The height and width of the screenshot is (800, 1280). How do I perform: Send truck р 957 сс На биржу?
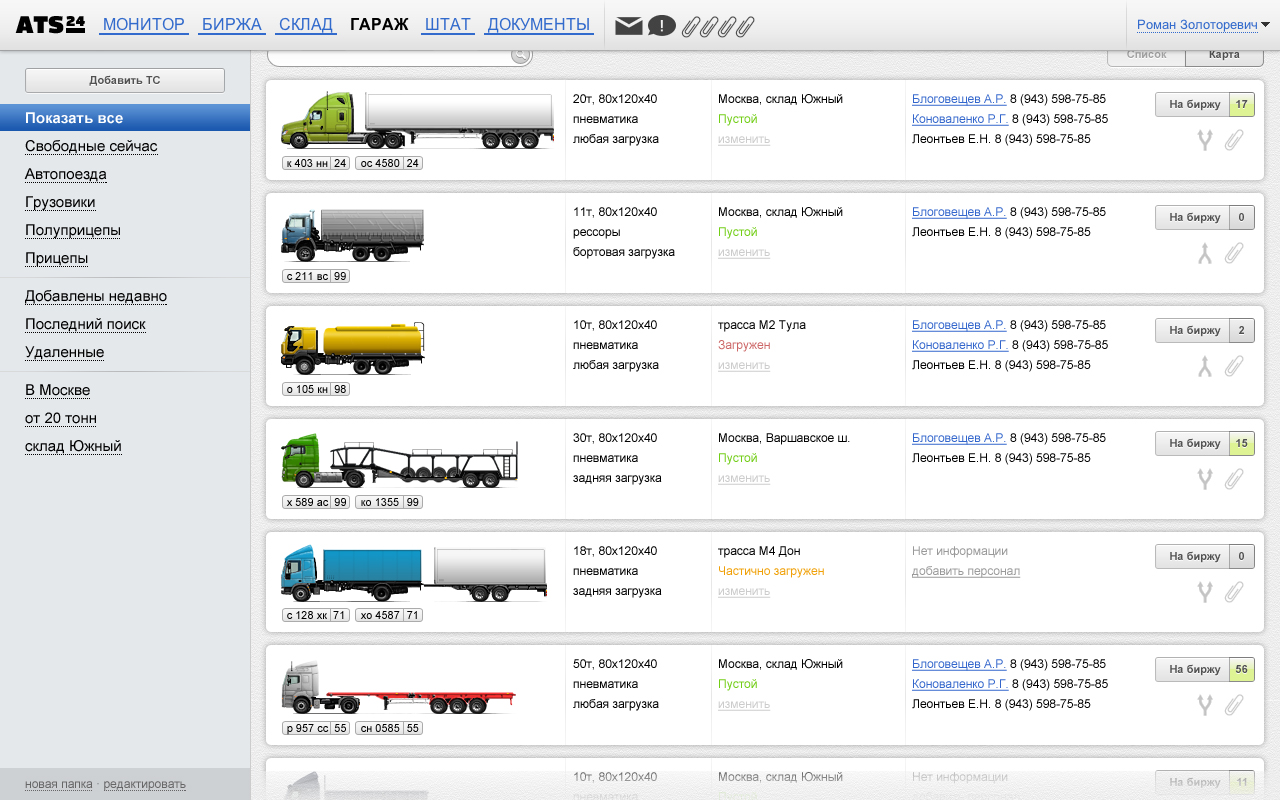(x=1194, y=669)
